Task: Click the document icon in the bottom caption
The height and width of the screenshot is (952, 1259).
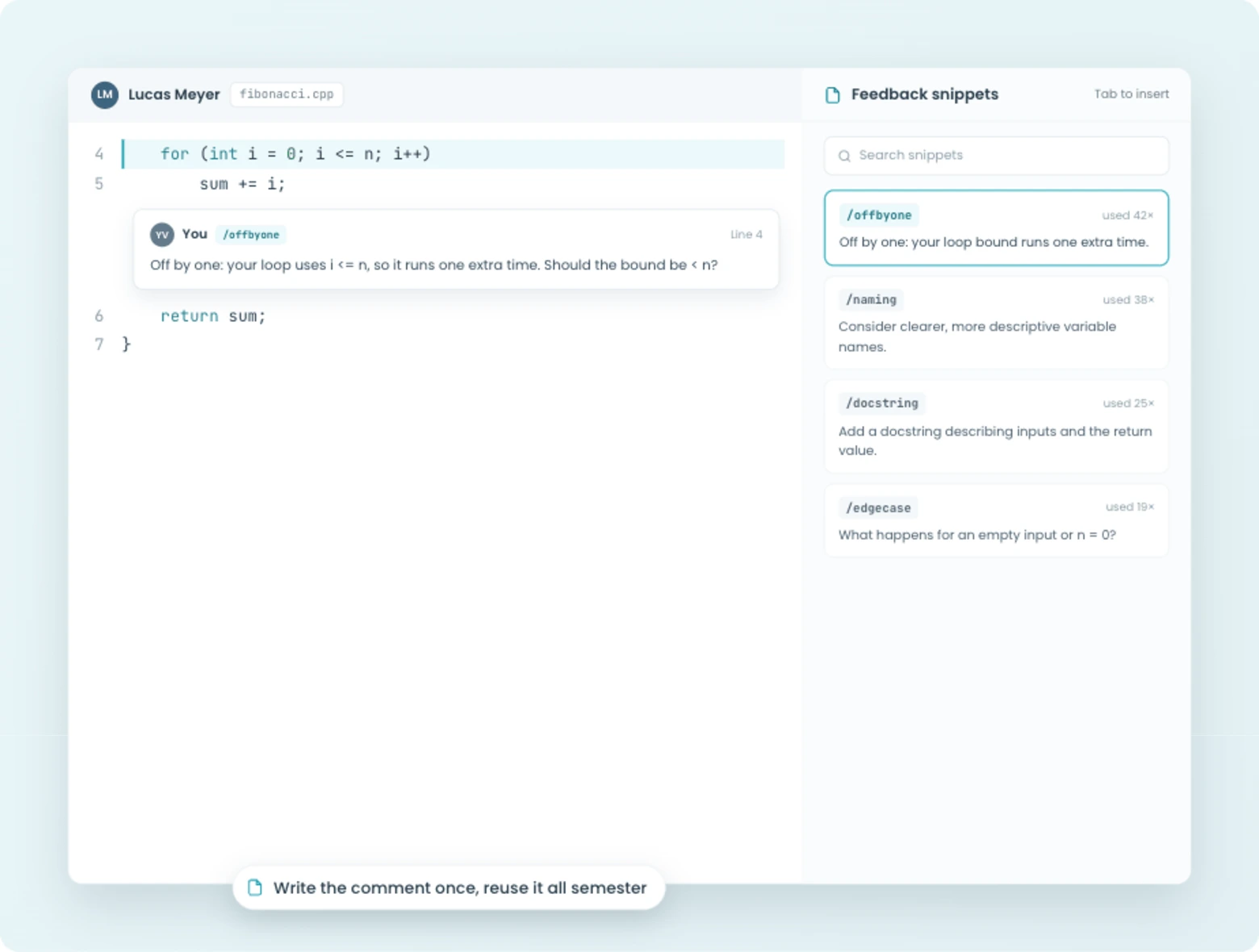Action: 255,887
